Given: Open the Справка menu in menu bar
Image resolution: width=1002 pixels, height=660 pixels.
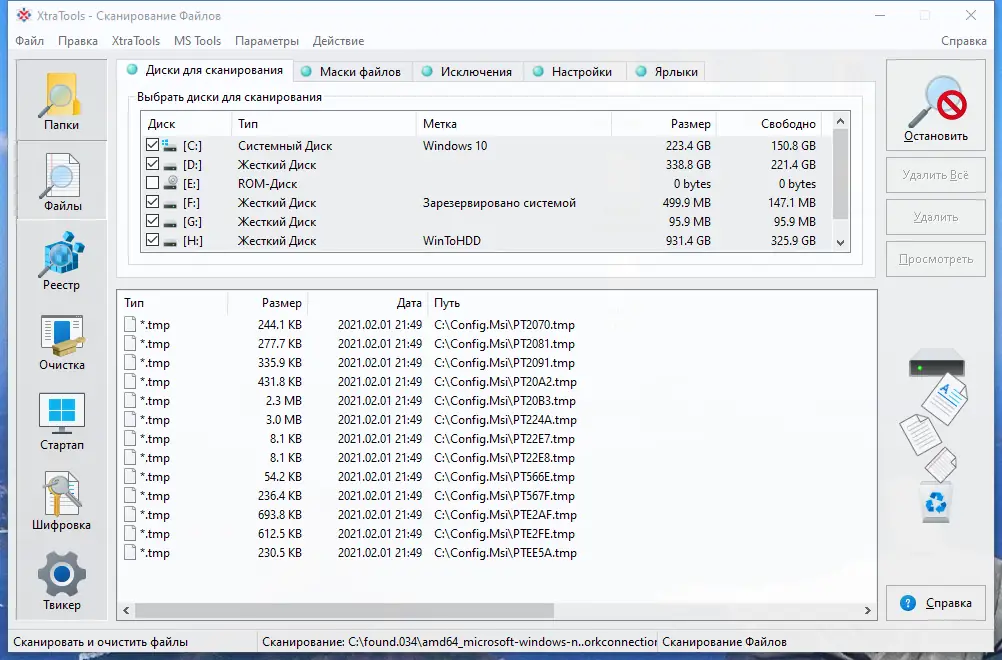Looking at the screenshot, I should pos(964,41).
